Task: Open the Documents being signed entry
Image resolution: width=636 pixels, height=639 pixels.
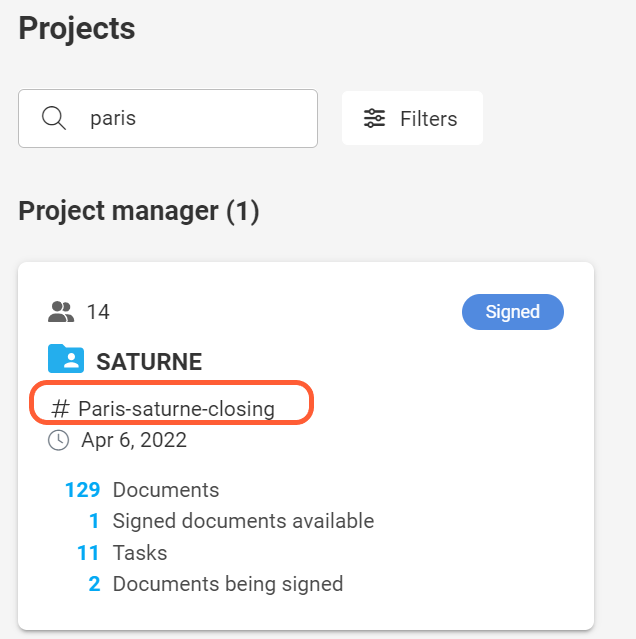Action: [227, 583]
